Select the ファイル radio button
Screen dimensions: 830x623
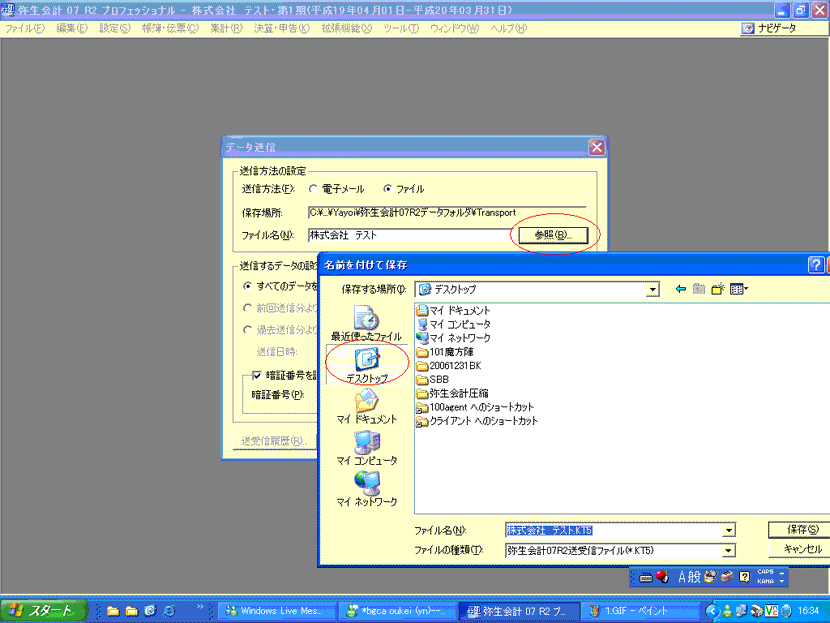[388, 189]
